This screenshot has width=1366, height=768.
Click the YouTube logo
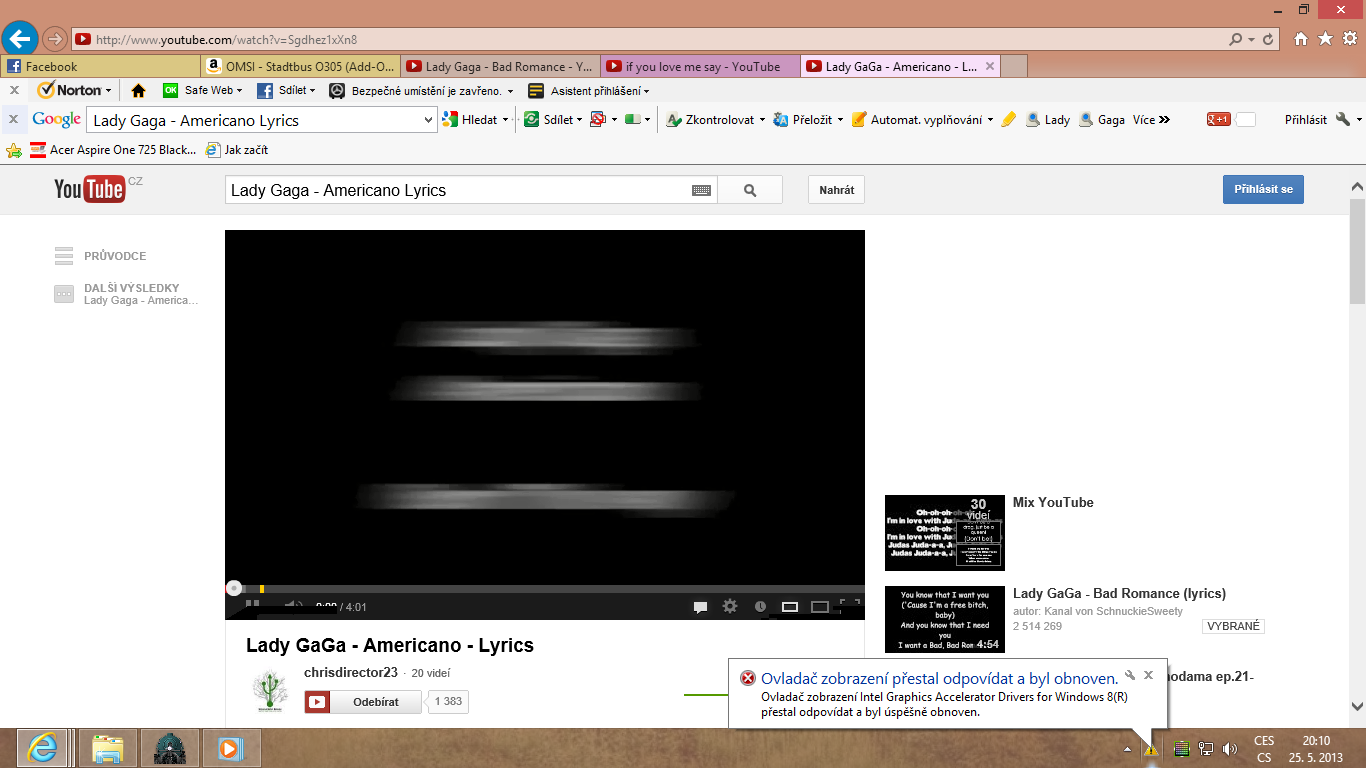point(90,189)
